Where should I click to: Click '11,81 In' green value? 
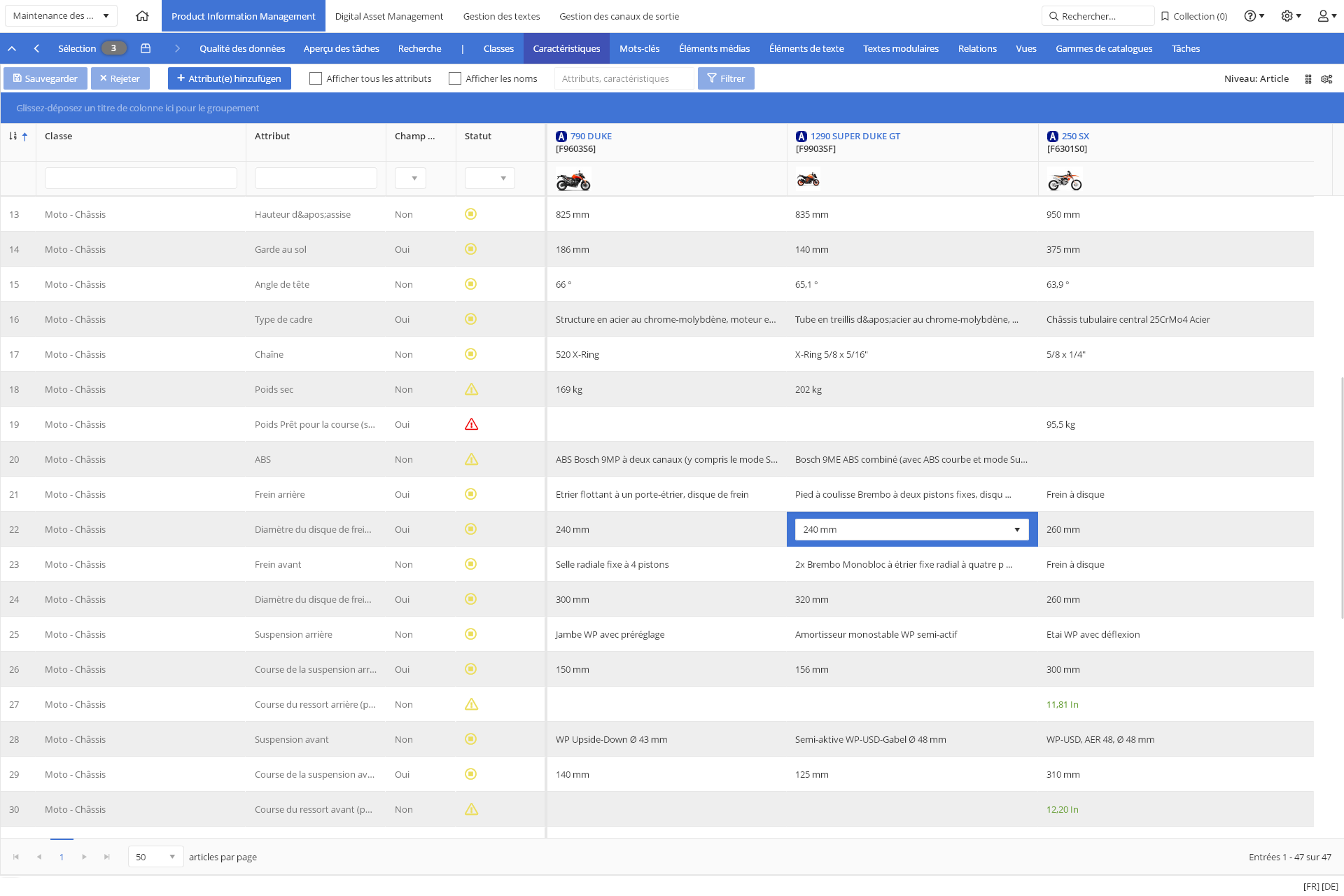1062,705
